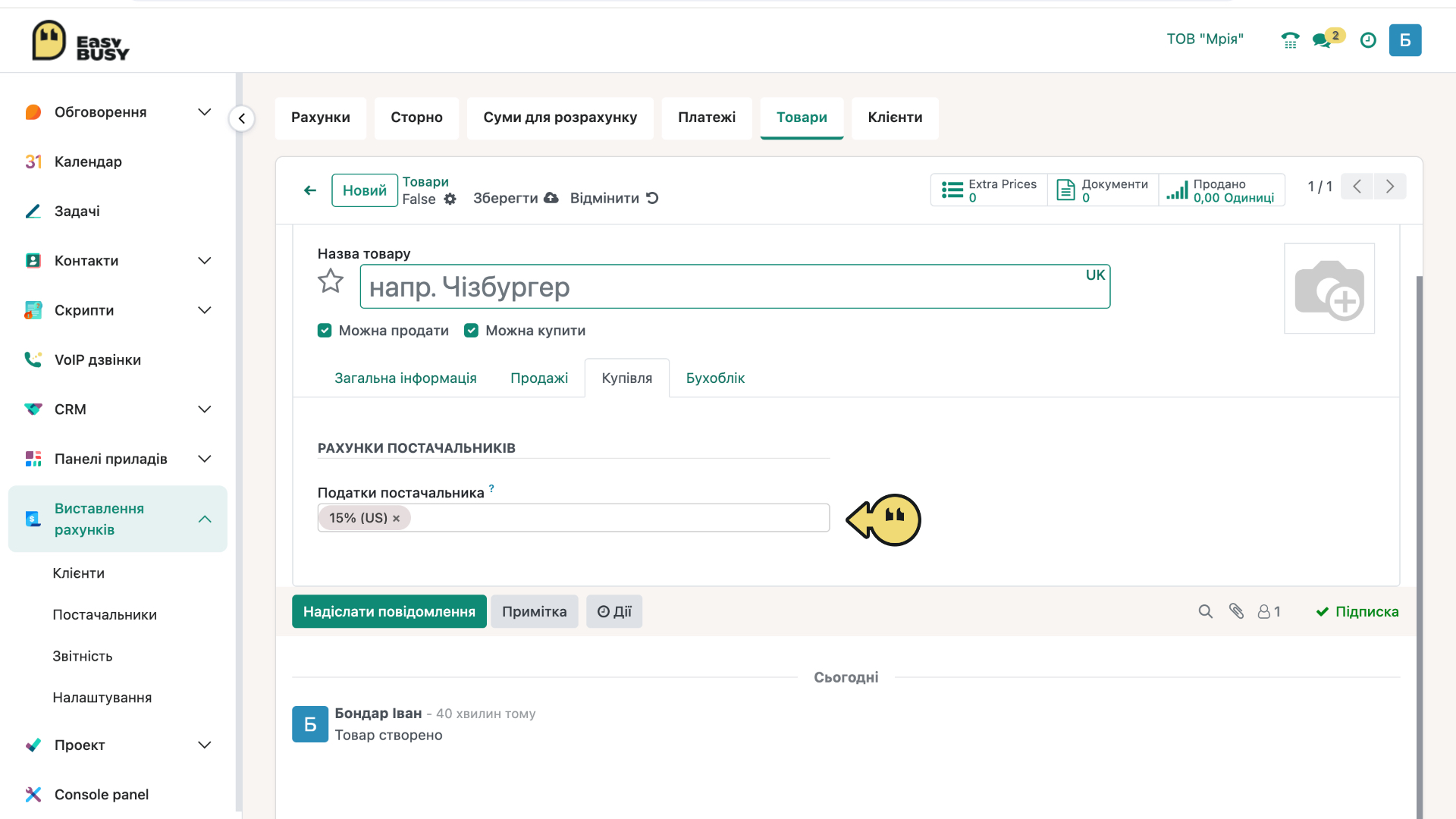Click Примітка button
Screen dimensions: 1456x819
pos(535,611)
